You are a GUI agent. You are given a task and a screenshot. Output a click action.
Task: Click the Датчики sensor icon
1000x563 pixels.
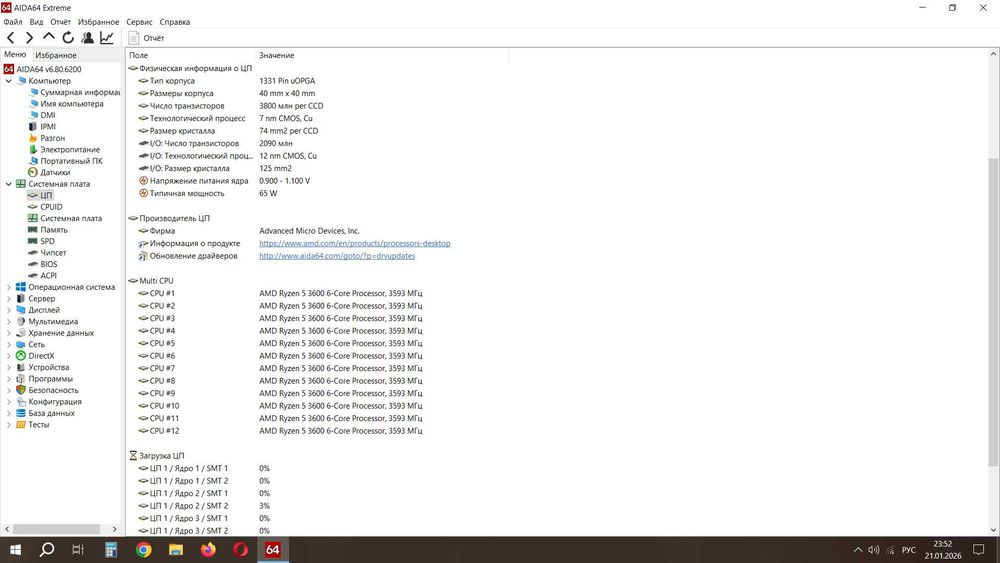[x=33, y=172]
